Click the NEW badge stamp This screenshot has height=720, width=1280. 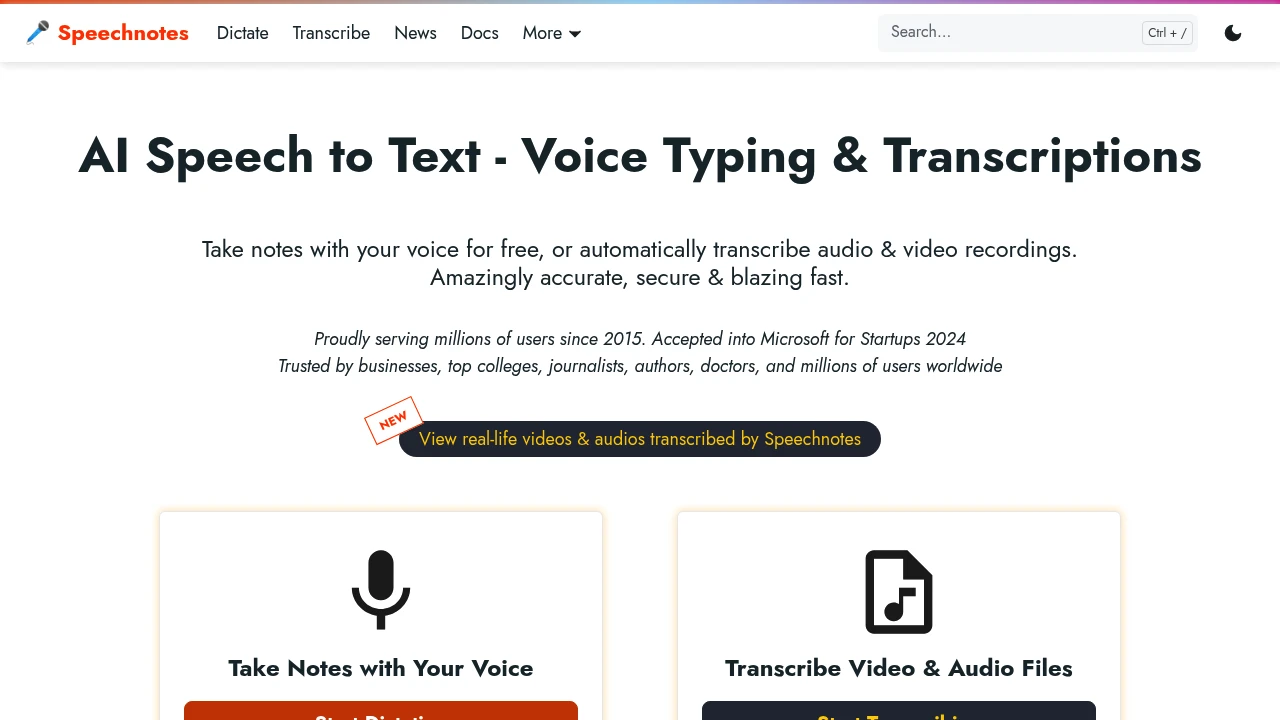393,420
